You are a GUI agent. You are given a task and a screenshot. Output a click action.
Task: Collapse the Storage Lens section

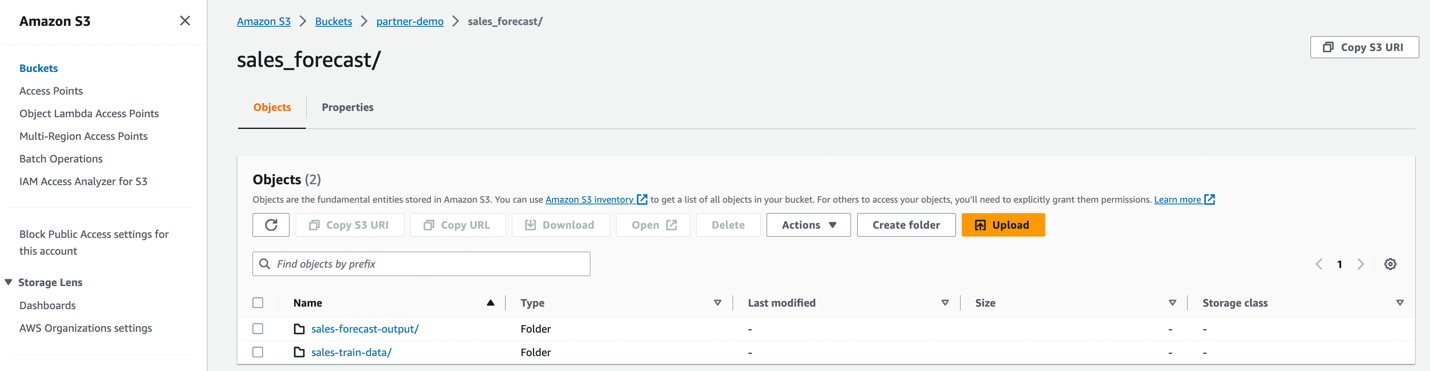point(9,283)
